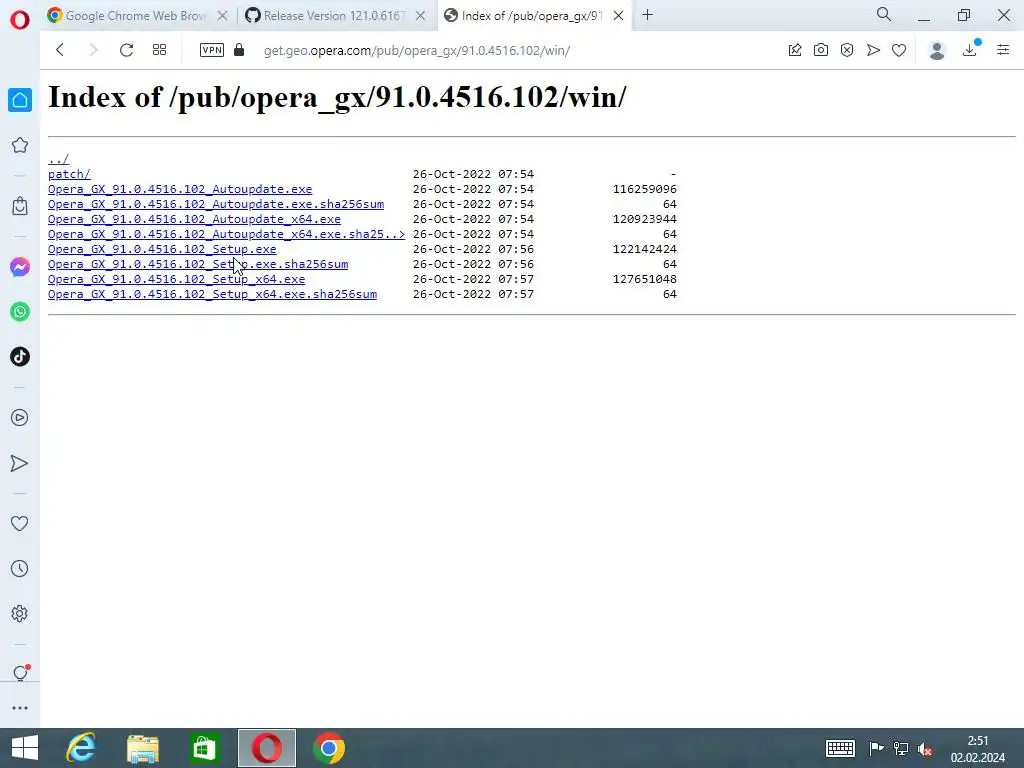
Task: View site security lock info
Action: 239,50
